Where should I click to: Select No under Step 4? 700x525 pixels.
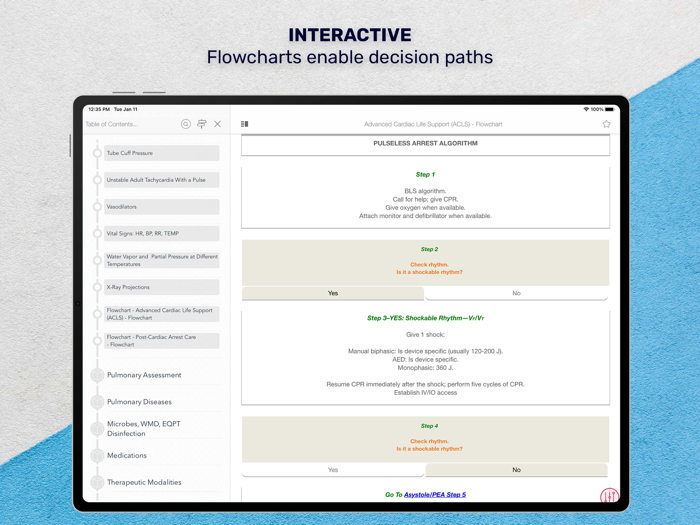(x=517, y=470)
